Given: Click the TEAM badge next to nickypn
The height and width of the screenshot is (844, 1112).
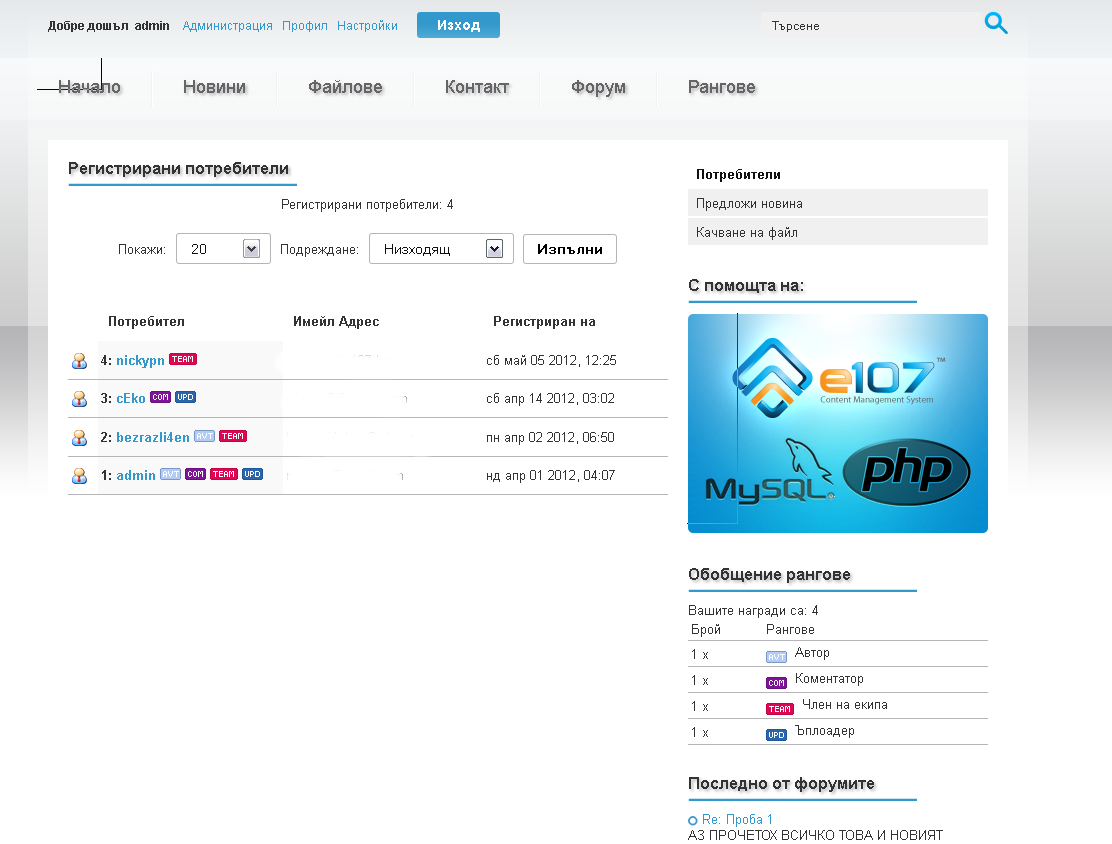Looking at the screenshot, I should (x=183, y=358).
